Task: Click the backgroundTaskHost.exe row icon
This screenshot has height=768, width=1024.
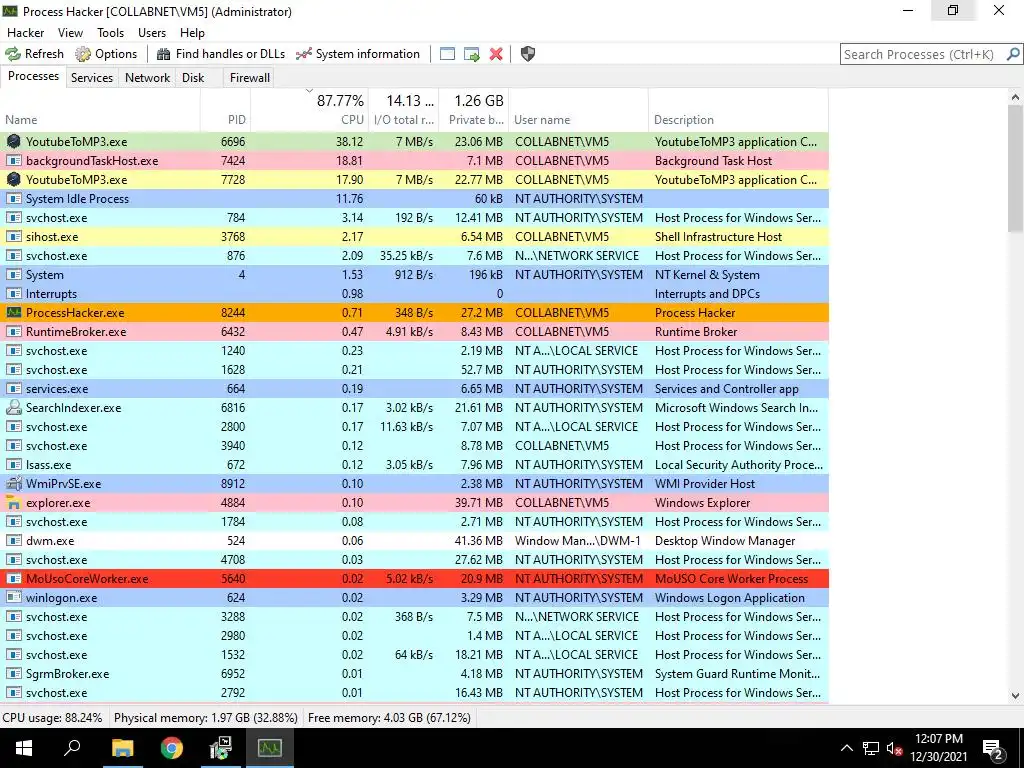Action: [x=13, y=161]
